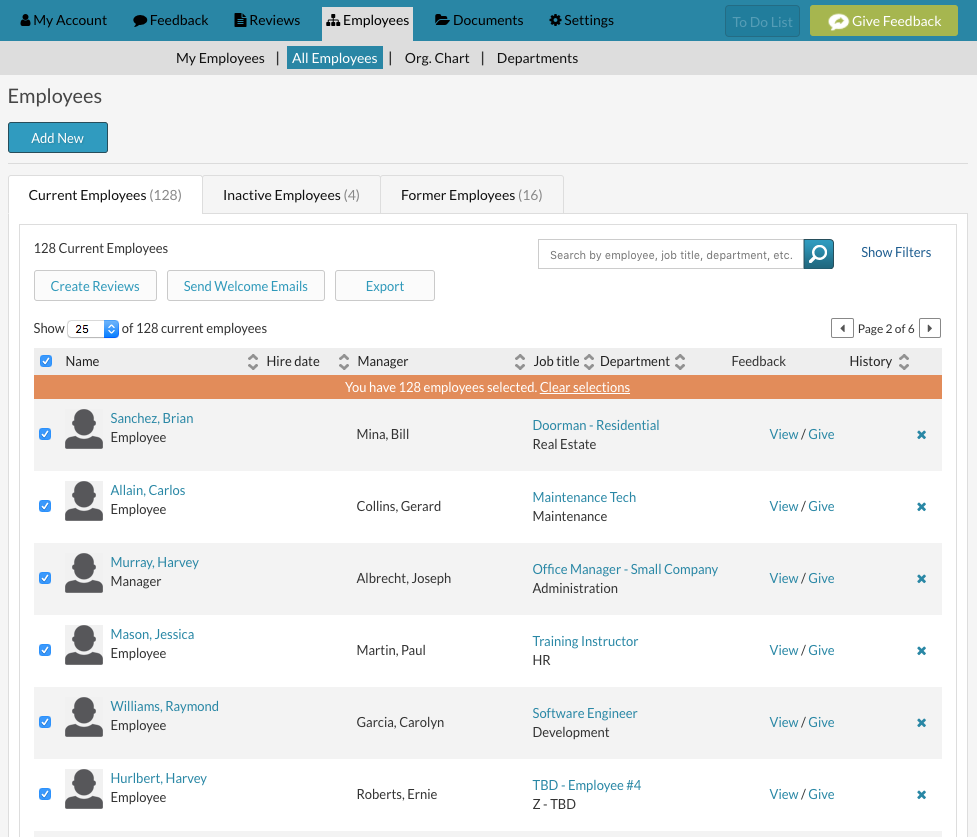Viewport: 977px width, 837px height.
Task: Click the Export button
Action: point(384,286)
